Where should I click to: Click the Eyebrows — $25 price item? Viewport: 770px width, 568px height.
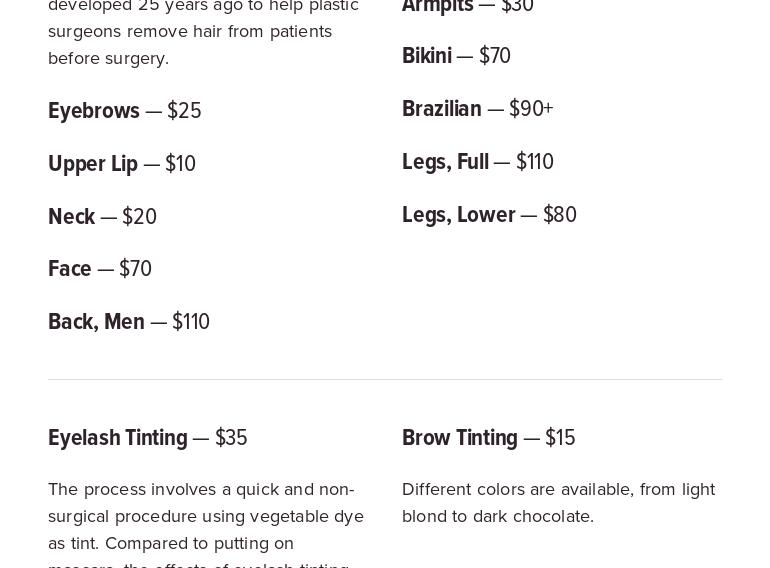tap(125, 110)
